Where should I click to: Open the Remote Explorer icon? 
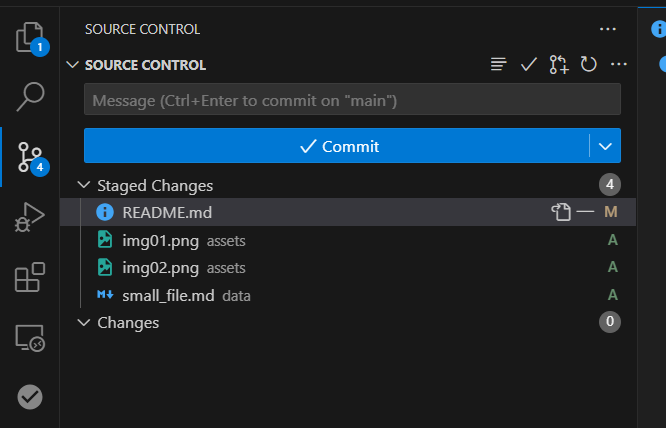tap(30, 338)
